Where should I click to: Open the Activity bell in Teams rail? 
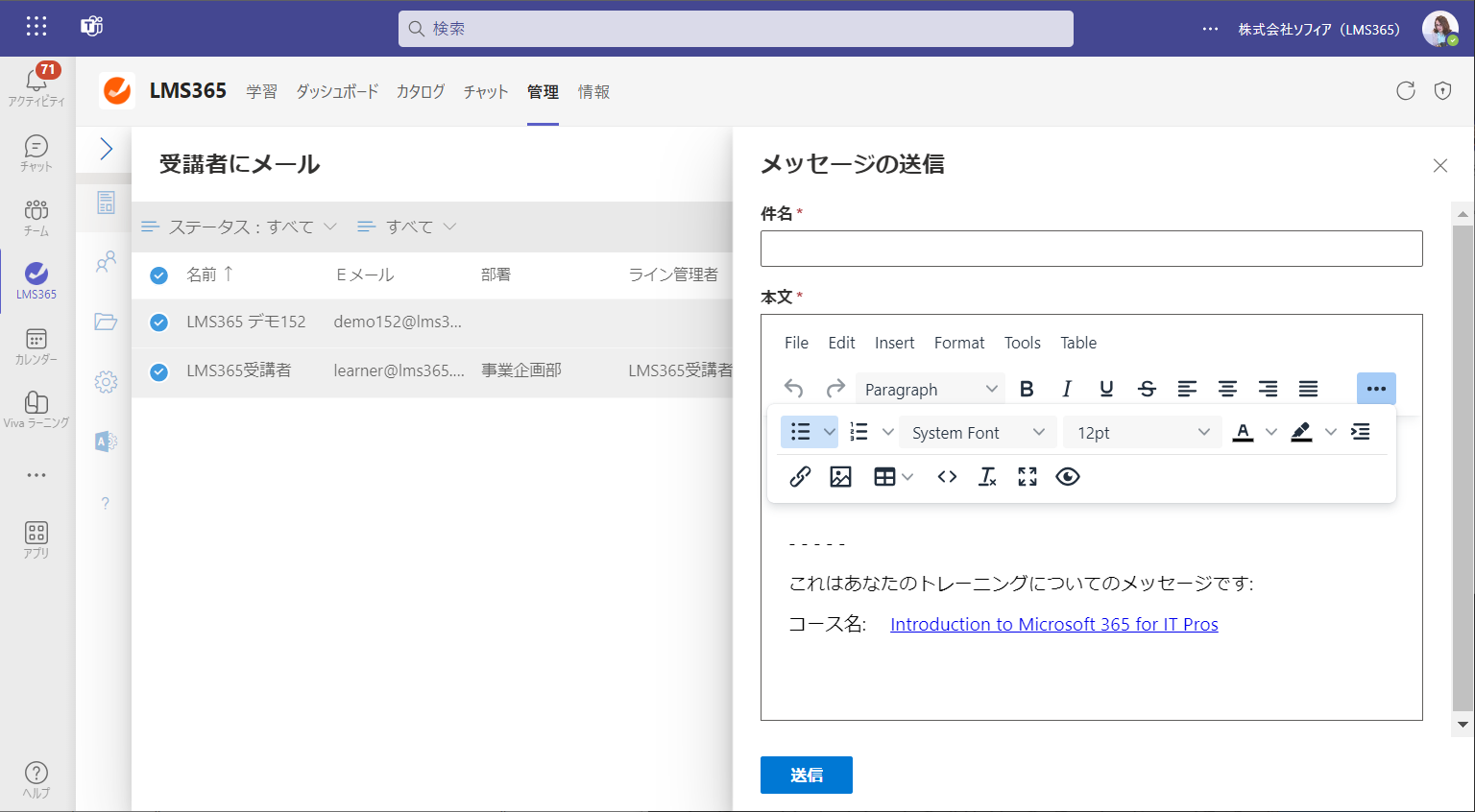click(x=36, y=84)
